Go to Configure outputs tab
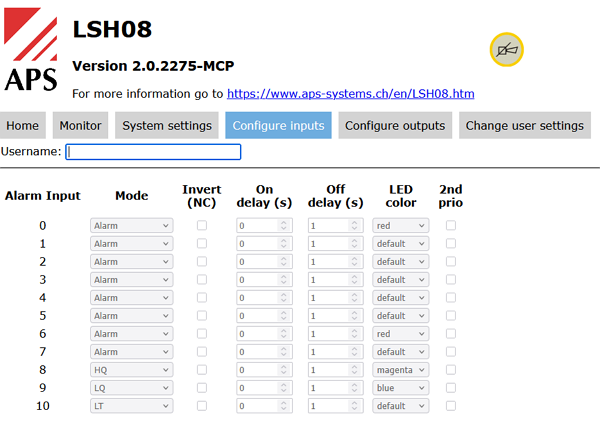The height and width of the screenshot is (423, 600). point(395,126)
